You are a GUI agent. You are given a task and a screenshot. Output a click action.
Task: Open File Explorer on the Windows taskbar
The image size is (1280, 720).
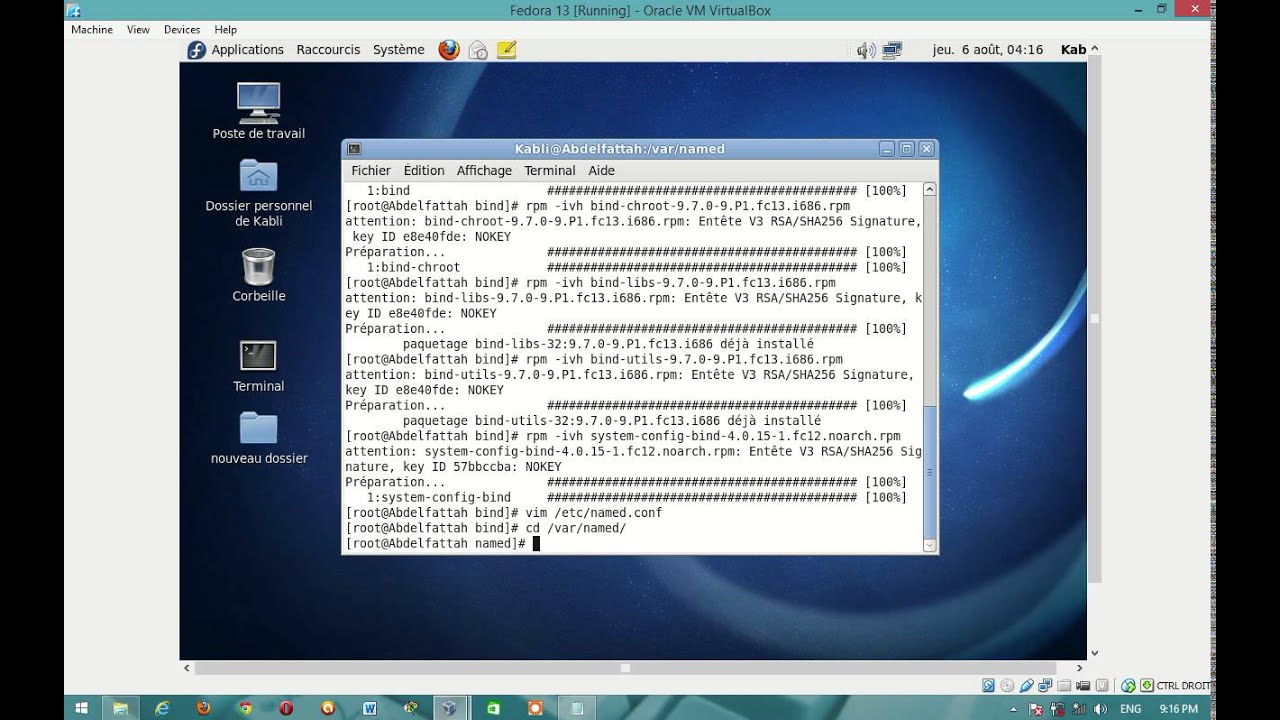coord(120,708)
